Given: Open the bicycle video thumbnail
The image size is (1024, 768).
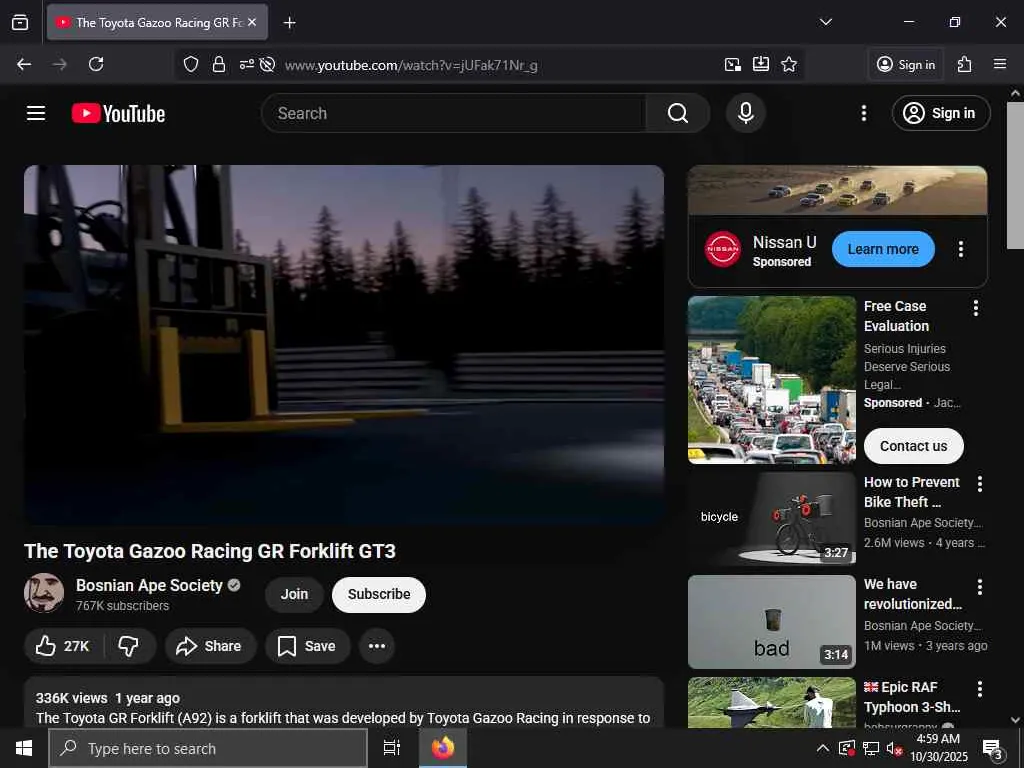Looking at the screenshot, I should 771,519.
